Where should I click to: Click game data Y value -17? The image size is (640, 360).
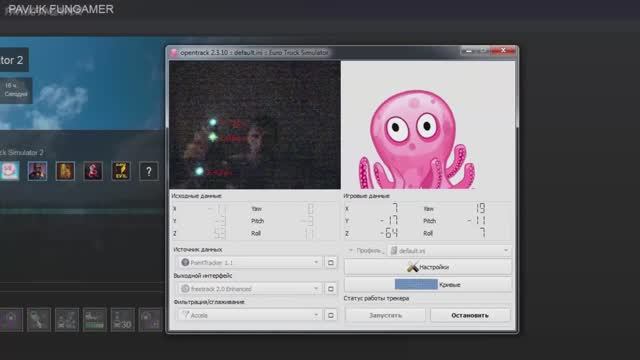coord(389,221)
